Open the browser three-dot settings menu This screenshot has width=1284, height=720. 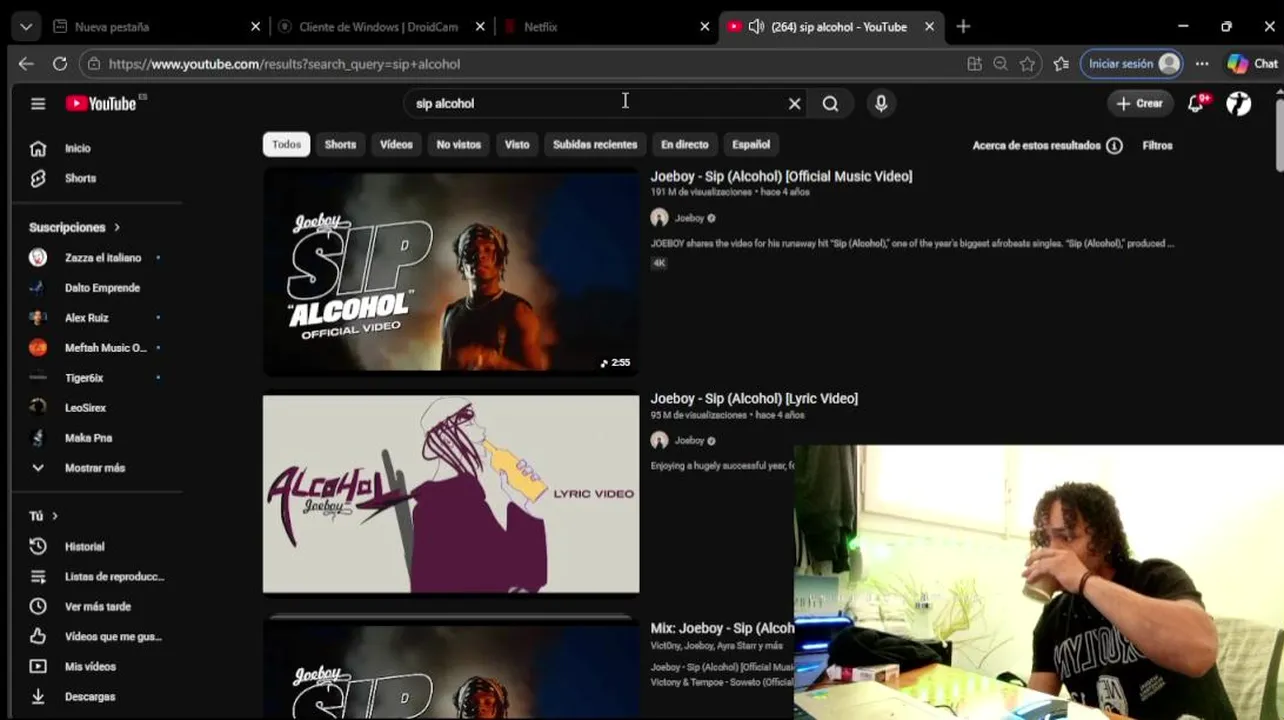(x=1202, y=63)
